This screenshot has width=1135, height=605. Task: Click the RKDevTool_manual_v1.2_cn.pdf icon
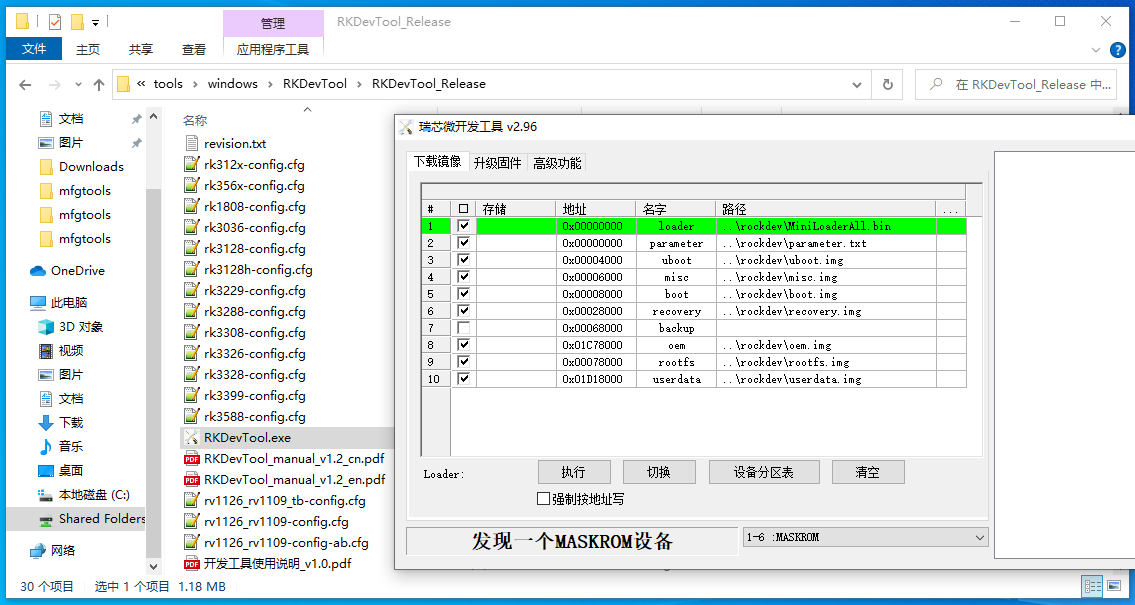pyautogui.click(x=192, y=459)
